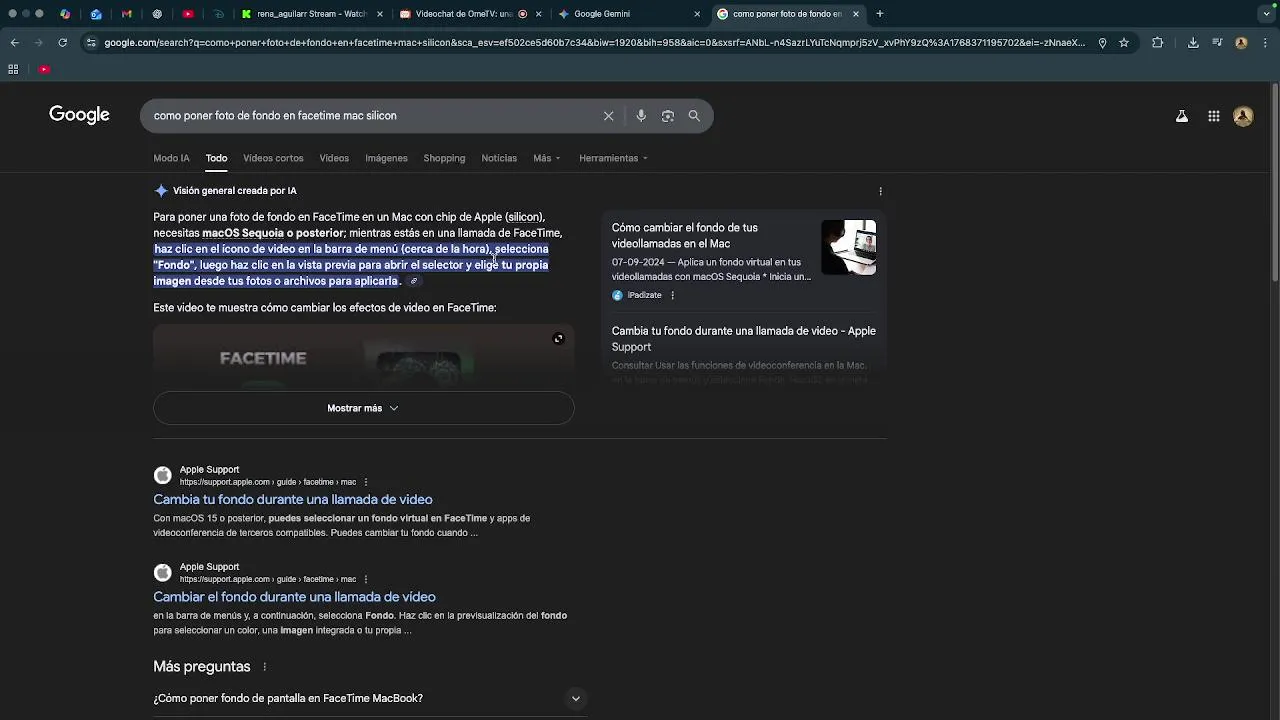The width and height of the screenshot is (1280, 720).
Task: Open 'Cómo cambiar el fondo de tus videollamadas' source
Action: 685,236
